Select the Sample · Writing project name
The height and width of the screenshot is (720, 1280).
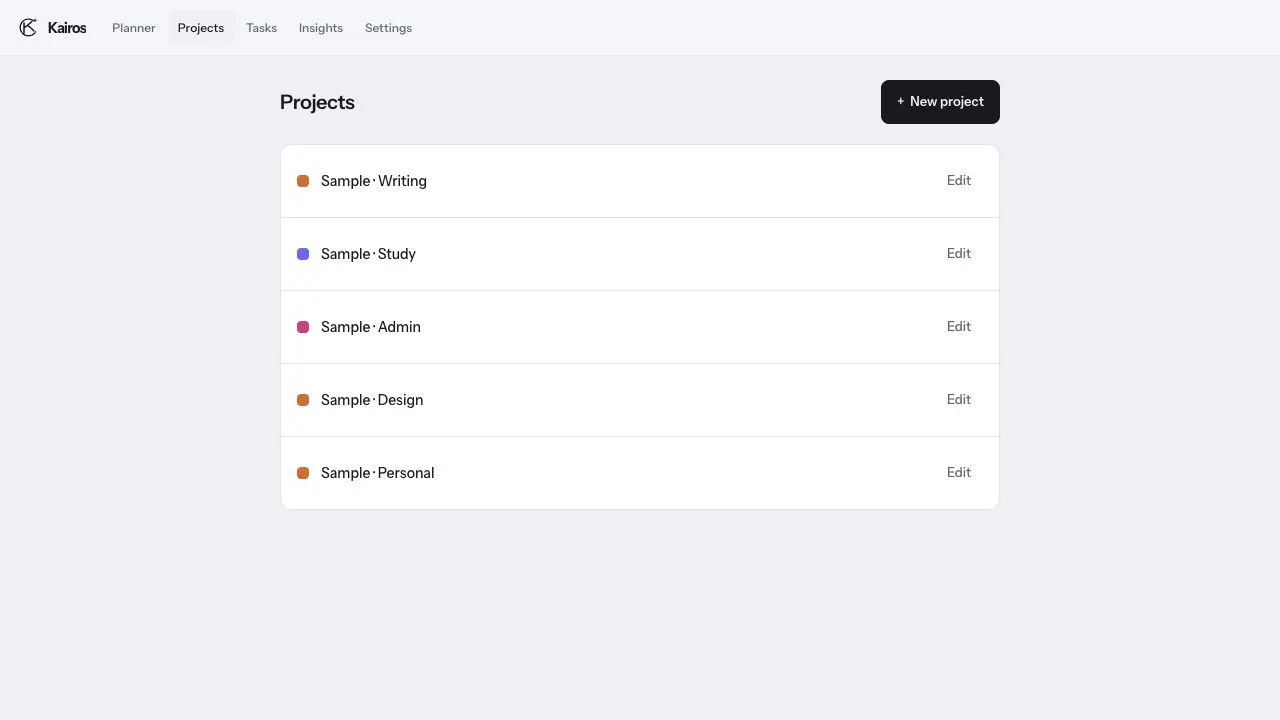(374, 181)
